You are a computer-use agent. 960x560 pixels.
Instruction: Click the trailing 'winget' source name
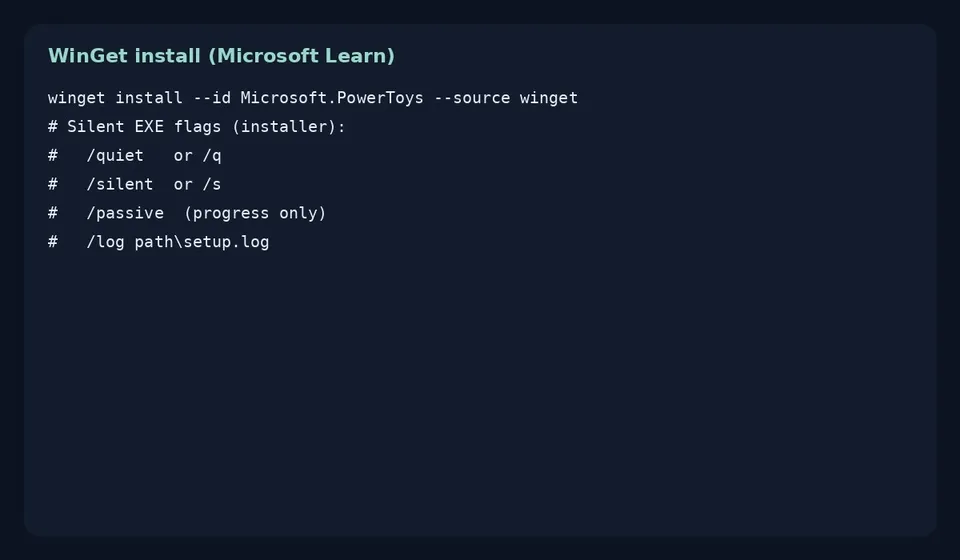click(x=549, y=98)
